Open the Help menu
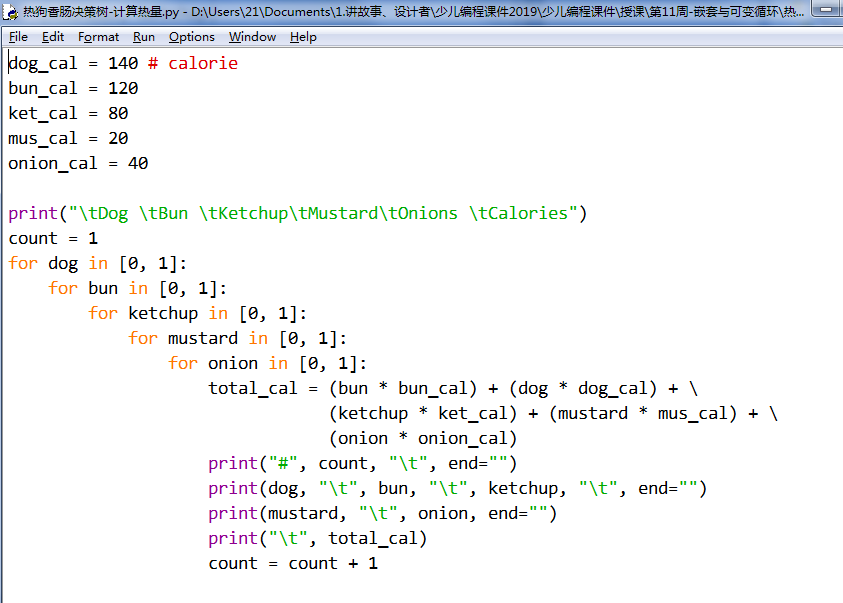The width and height of the screenshot is (843, 603). pyautogui.click(x=303, y=37)
